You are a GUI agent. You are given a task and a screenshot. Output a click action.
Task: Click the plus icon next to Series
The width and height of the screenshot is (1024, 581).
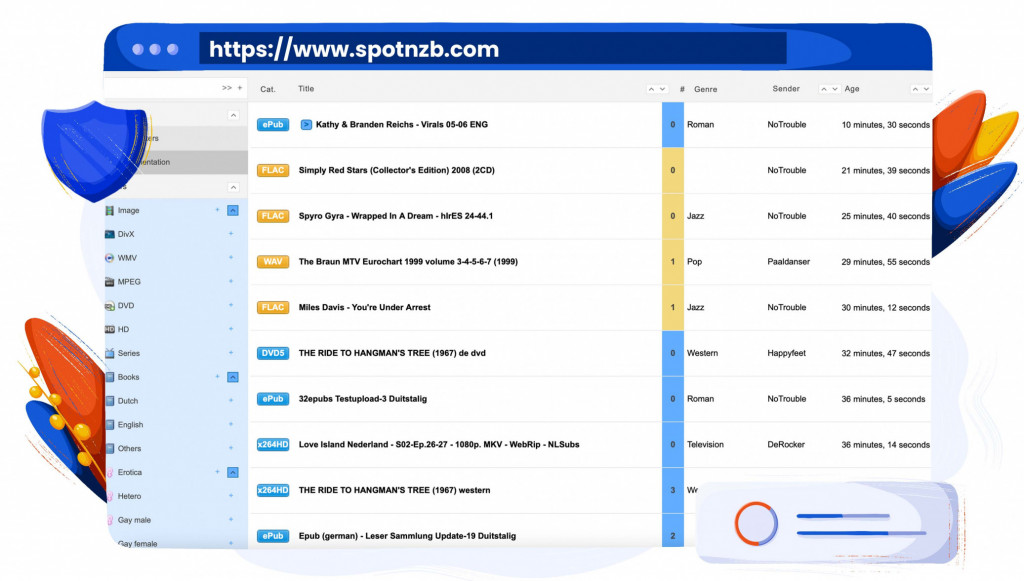pos(231,353)
